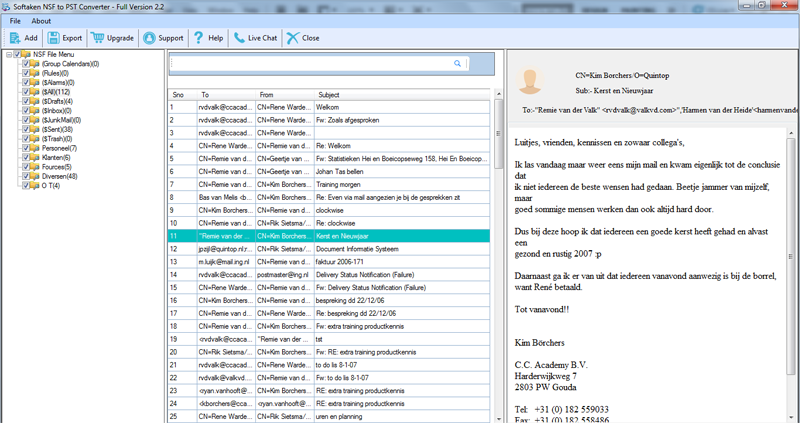This screenshot has height=423, width=800.
Task: Click the Upgrade toolbar label
Action: (x=120, y=38)
